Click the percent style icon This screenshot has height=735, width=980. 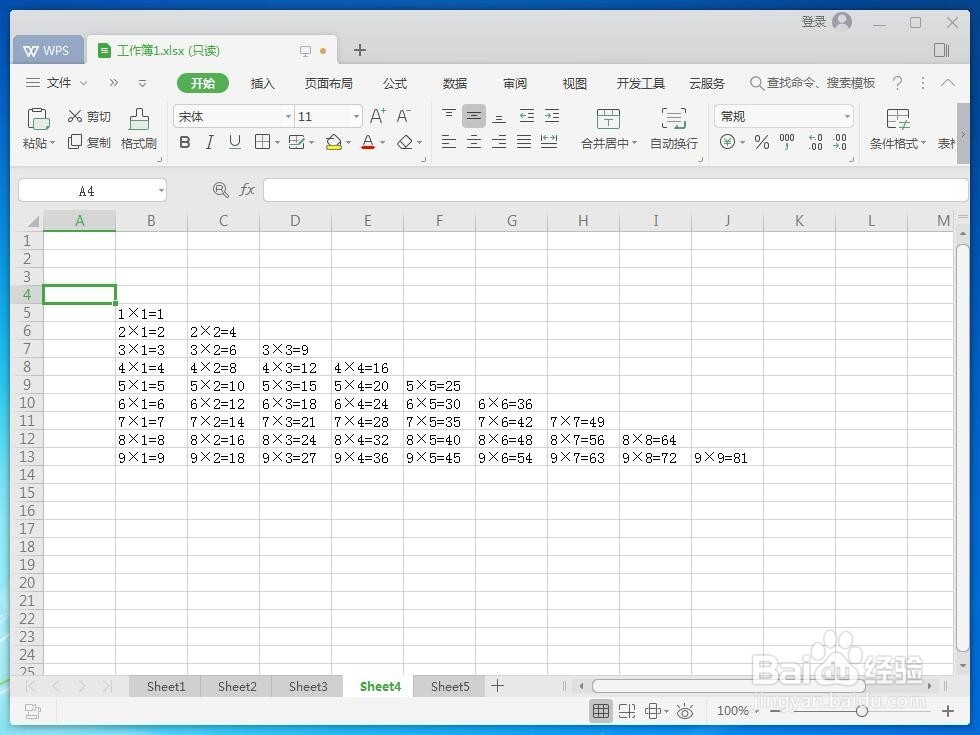click(x=761, y=142)
